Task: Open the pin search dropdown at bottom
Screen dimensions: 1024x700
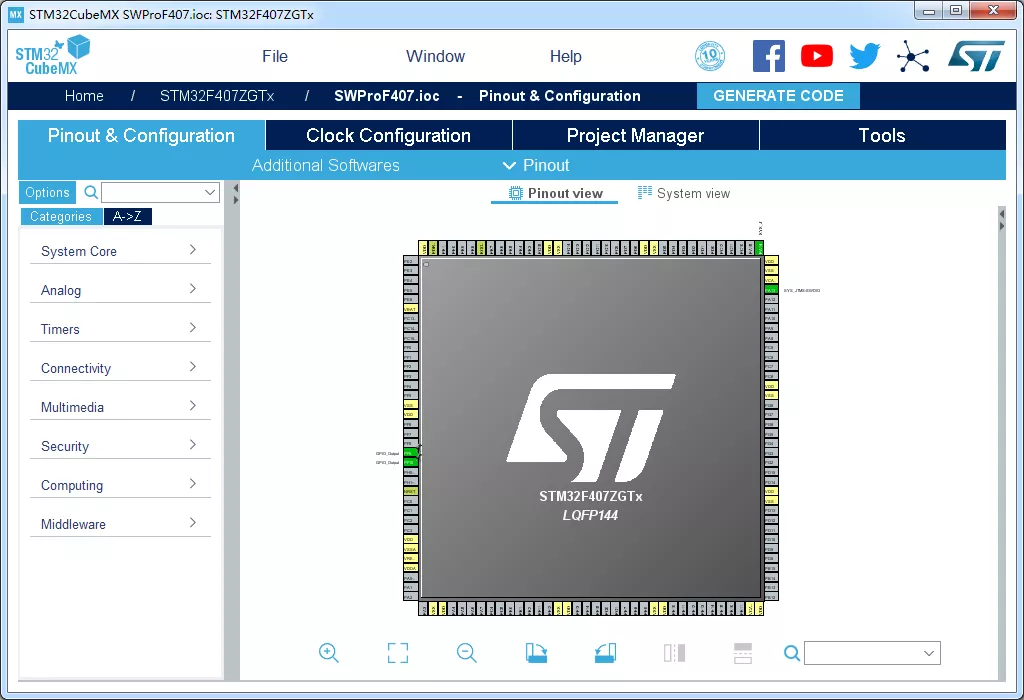Action: [872, 653]
